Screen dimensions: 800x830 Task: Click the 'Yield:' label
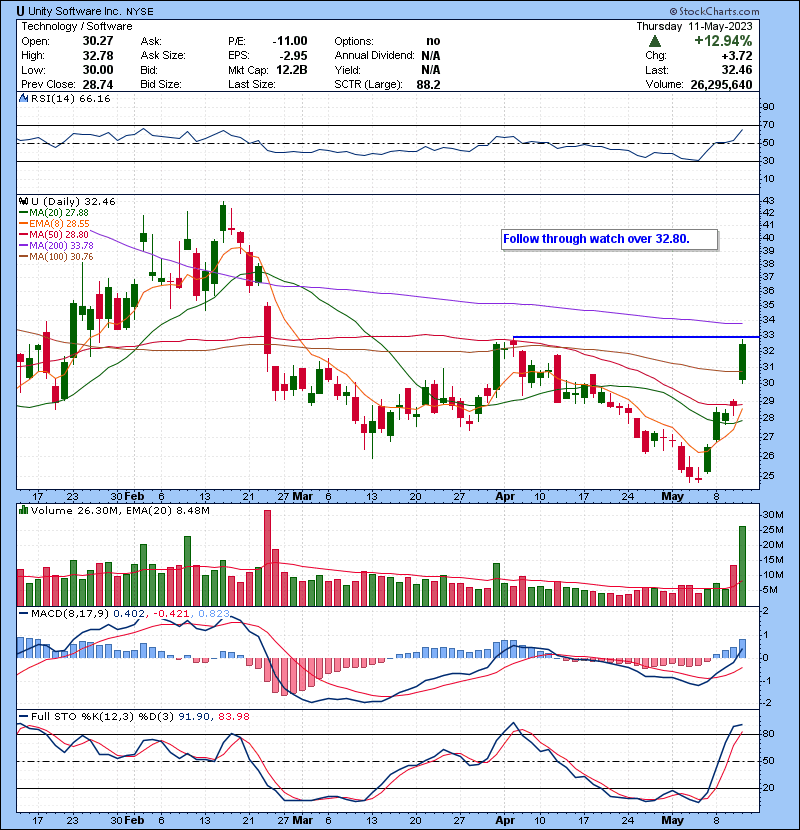pyautogui.click(x=347, y=70)
